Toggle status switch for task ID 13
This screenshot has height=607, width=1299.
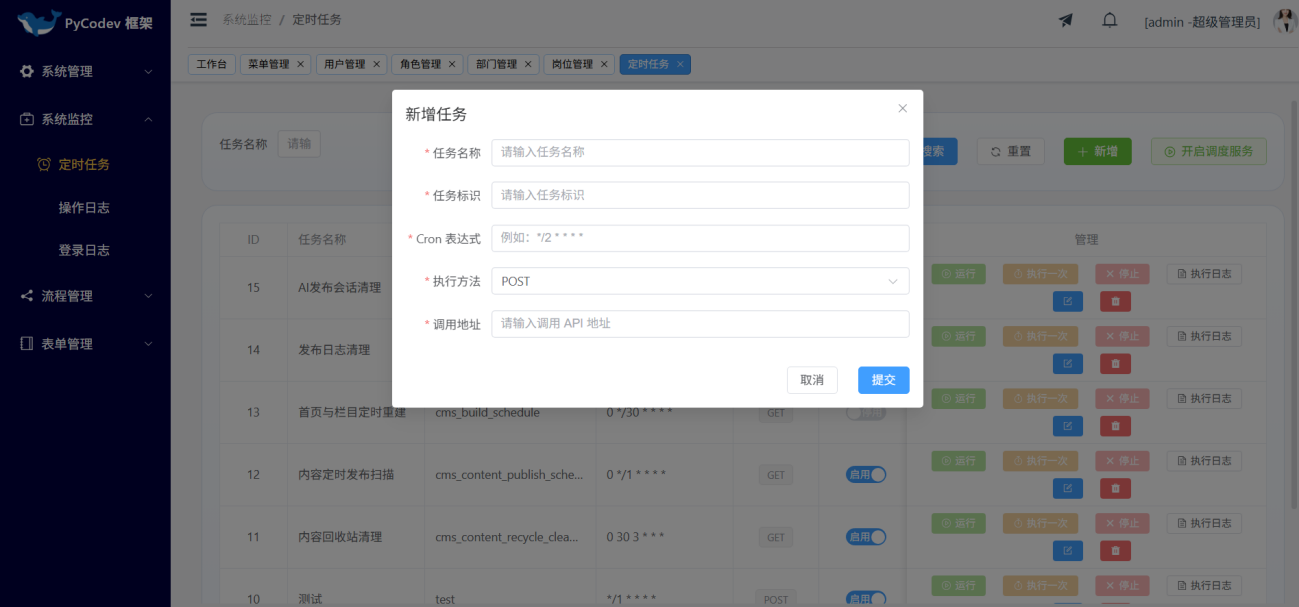(866, 412)
